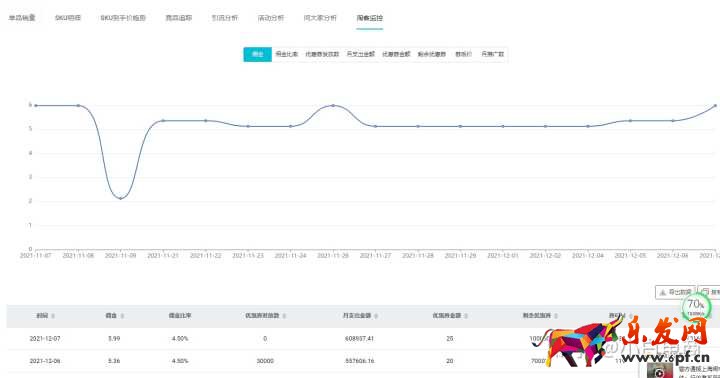Screen dimensions: 720x378
Task: Click the lowest data point at 2021-11-09
Action: [x=120, y=198]
